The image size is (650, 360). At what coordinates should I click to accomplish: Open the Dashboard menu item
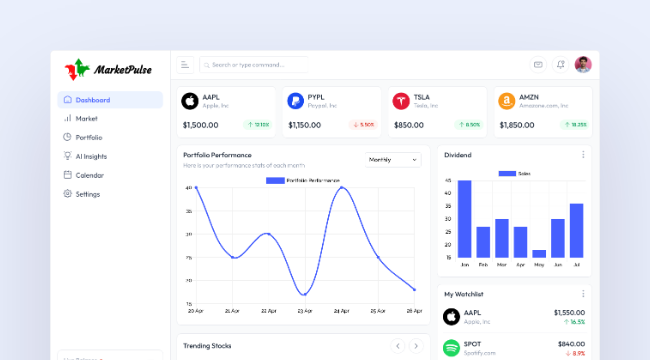pyautogui.click(x=110, y=100)
